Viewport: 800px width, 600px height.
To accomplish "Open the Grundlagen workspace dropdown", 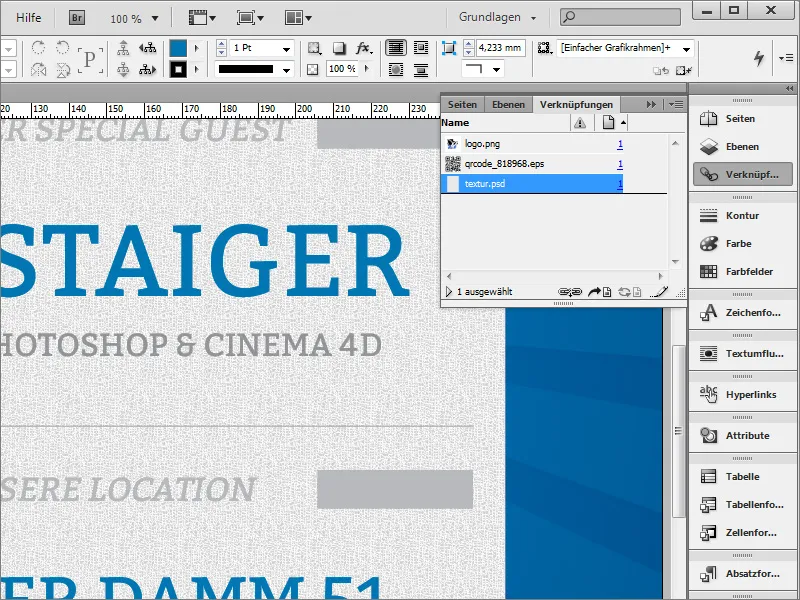I will tap(533, 18).
